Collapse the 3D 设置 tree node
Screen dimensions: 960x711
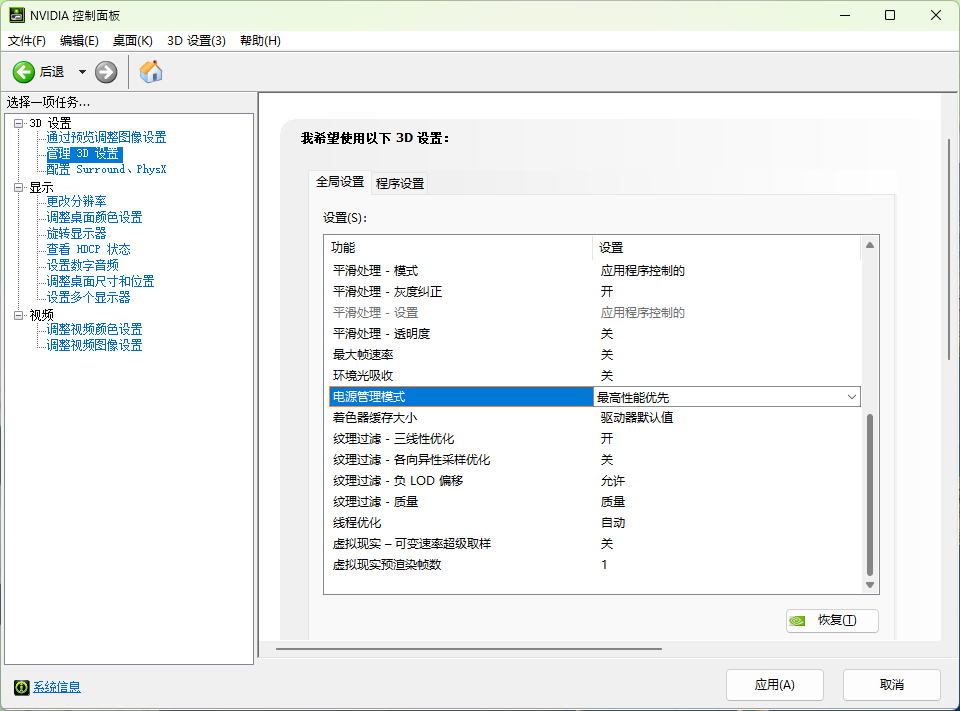pos(18,123)
